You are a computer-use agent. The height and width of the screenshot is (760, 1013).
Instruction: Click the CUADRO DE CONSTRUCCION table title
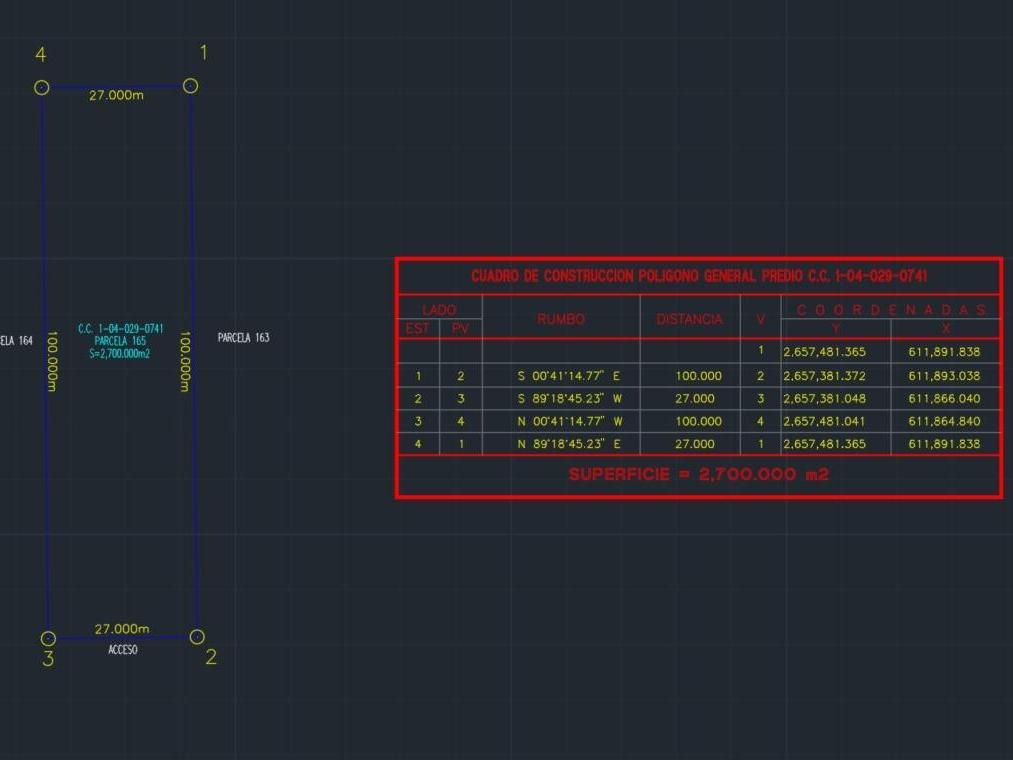click(x=699, y=276)
